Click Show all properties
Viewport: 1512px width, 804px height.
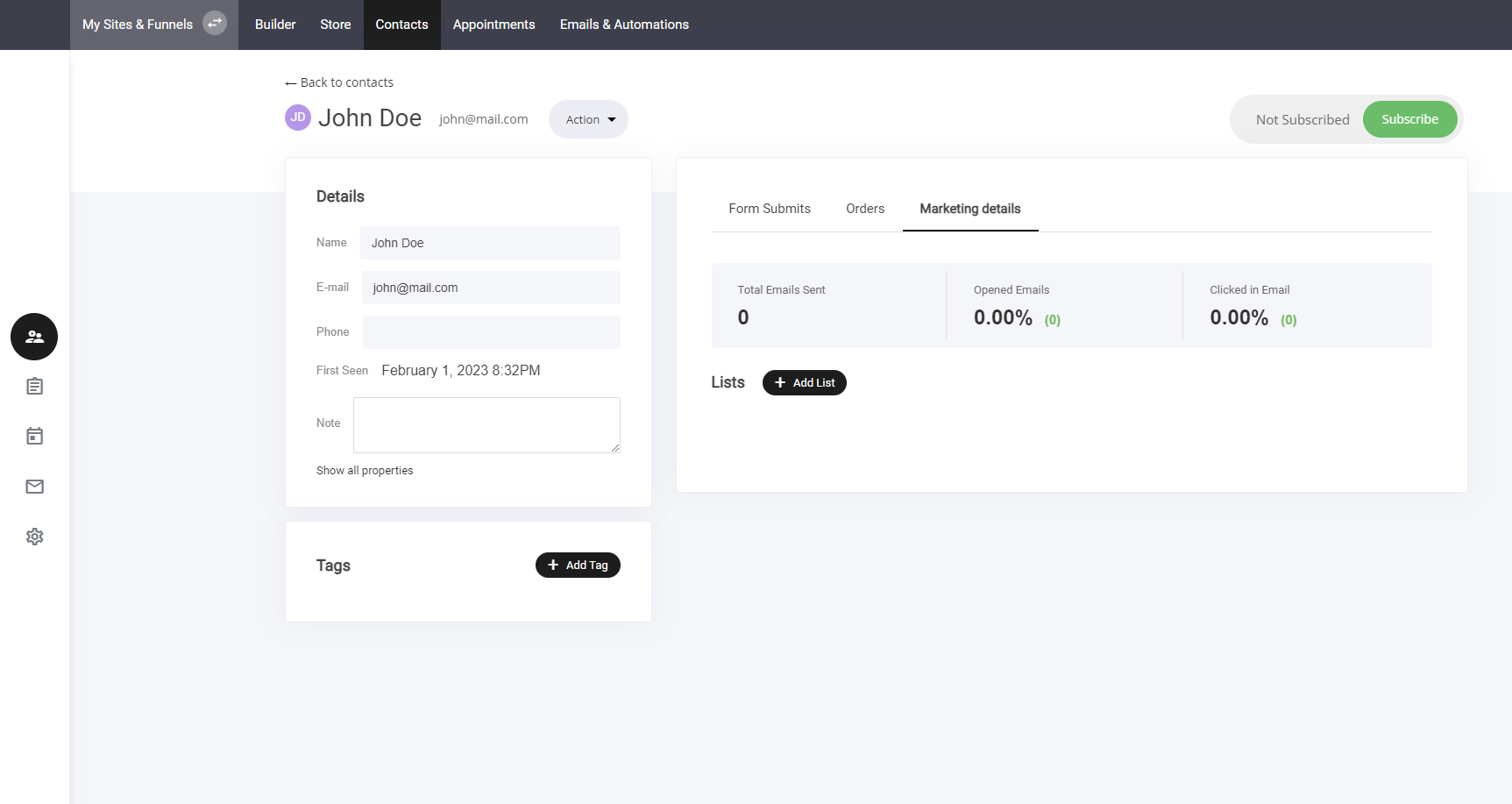click(365, 471)
